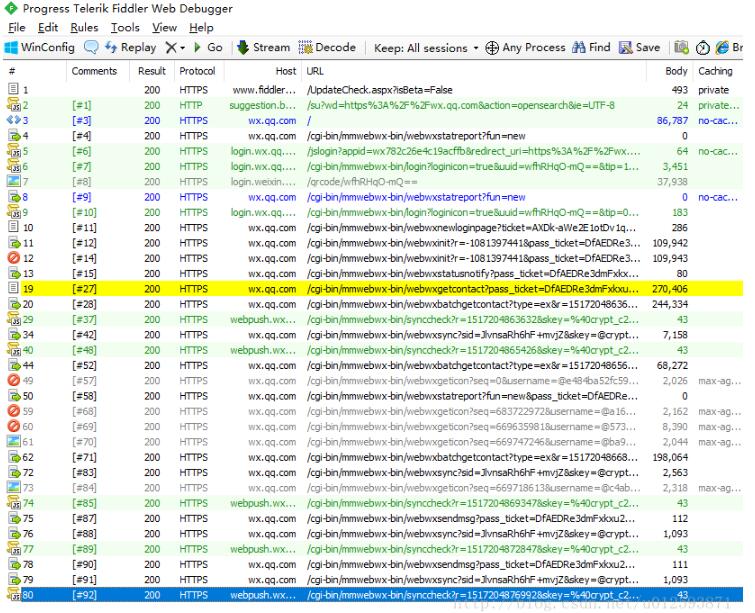755x613 pixels.
Task: Click the comment speech bubble icon
Action: [91, 47]
